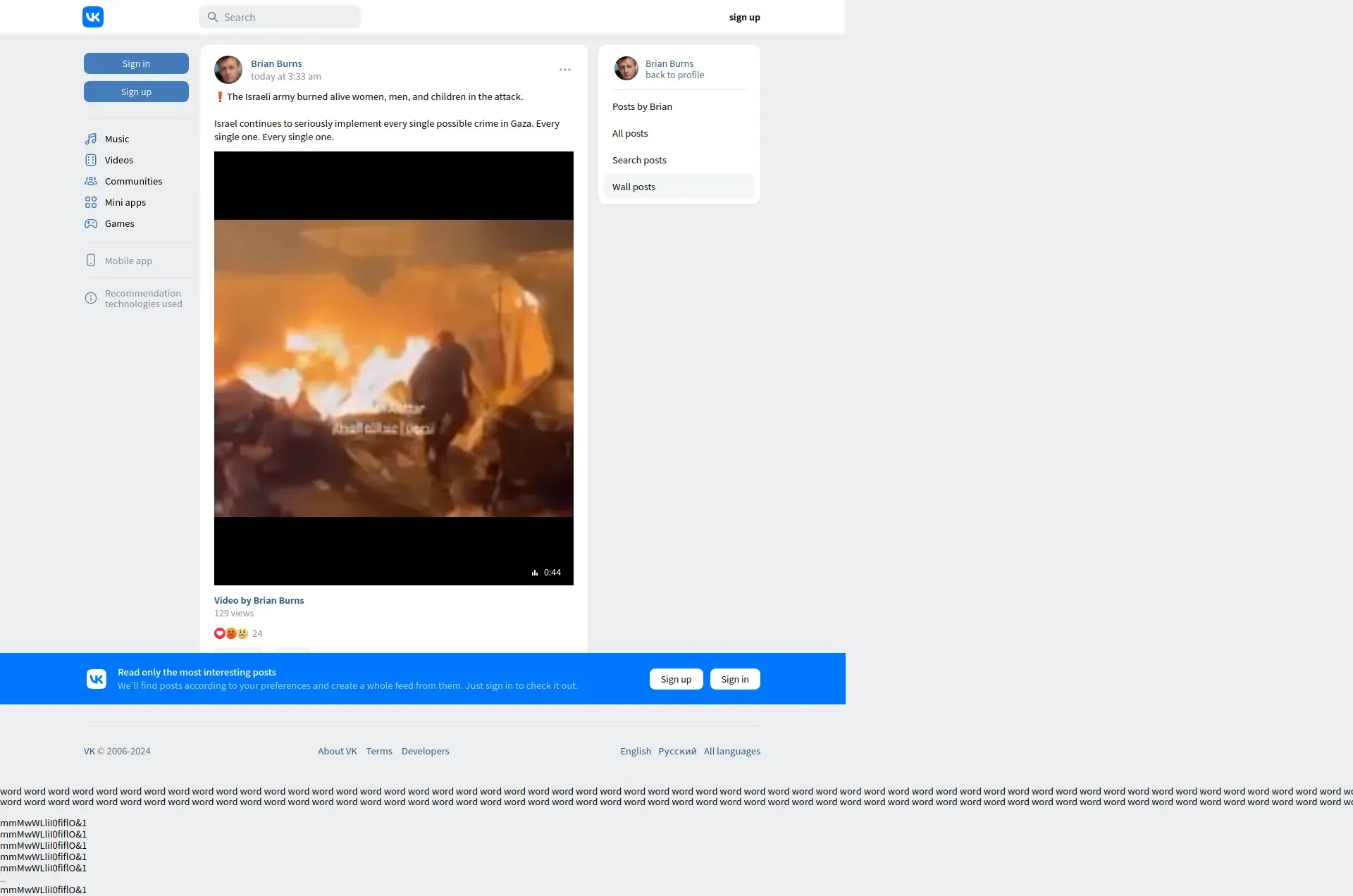Click the recommendation technologies info icon

[91, 298]
